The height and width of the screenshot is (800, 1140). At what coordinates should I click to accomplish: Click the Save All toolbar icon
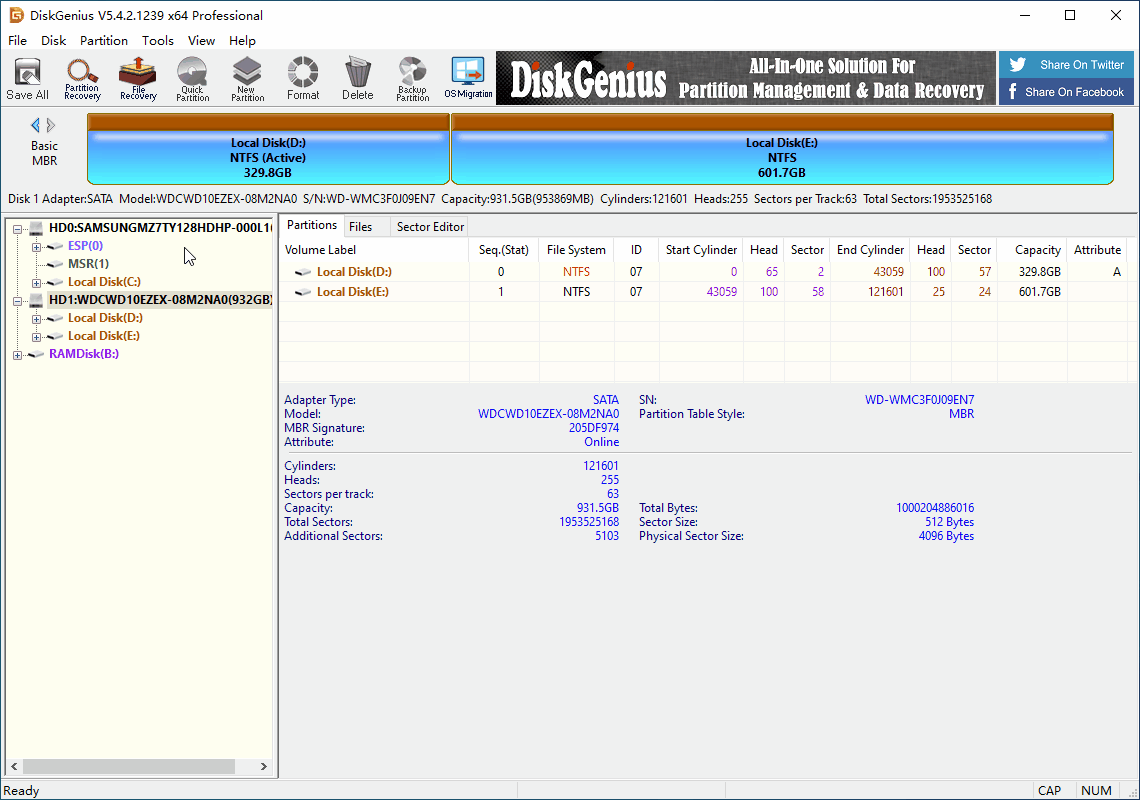tap(28, 79)
